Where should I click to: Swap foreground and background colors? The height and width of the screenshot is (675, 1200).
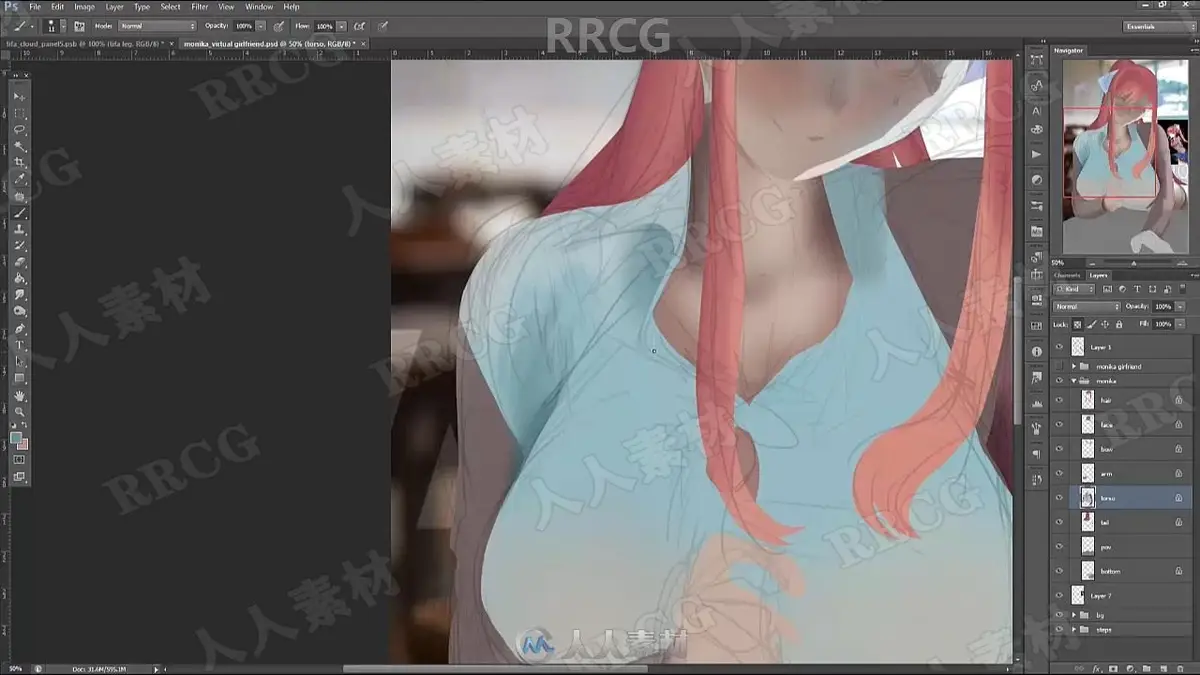click(x=25, y=426)
